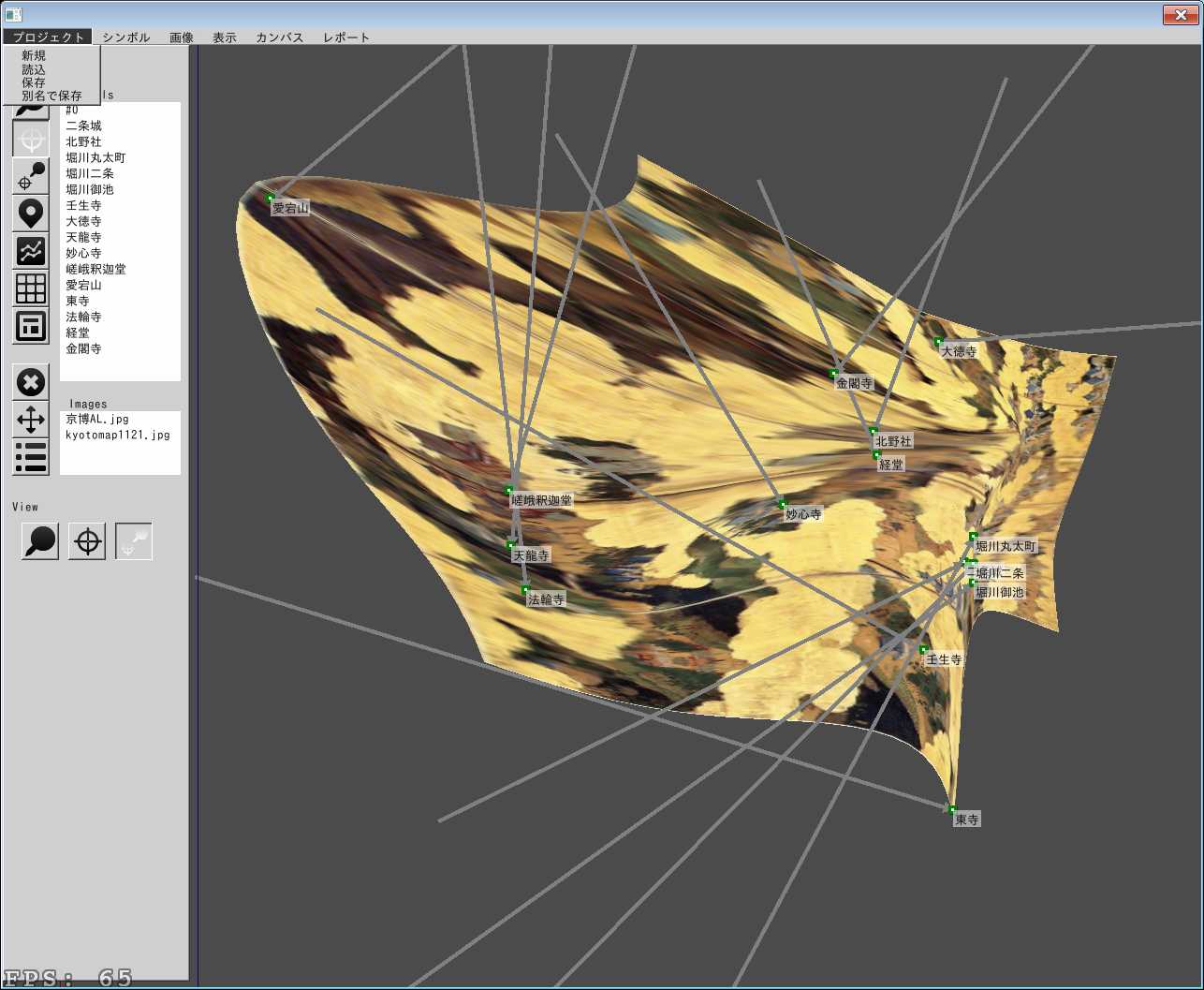Toggle the faded View pin-crosshair button
This screenshot has height=990, width=1204.
click(x=134, y=541)
